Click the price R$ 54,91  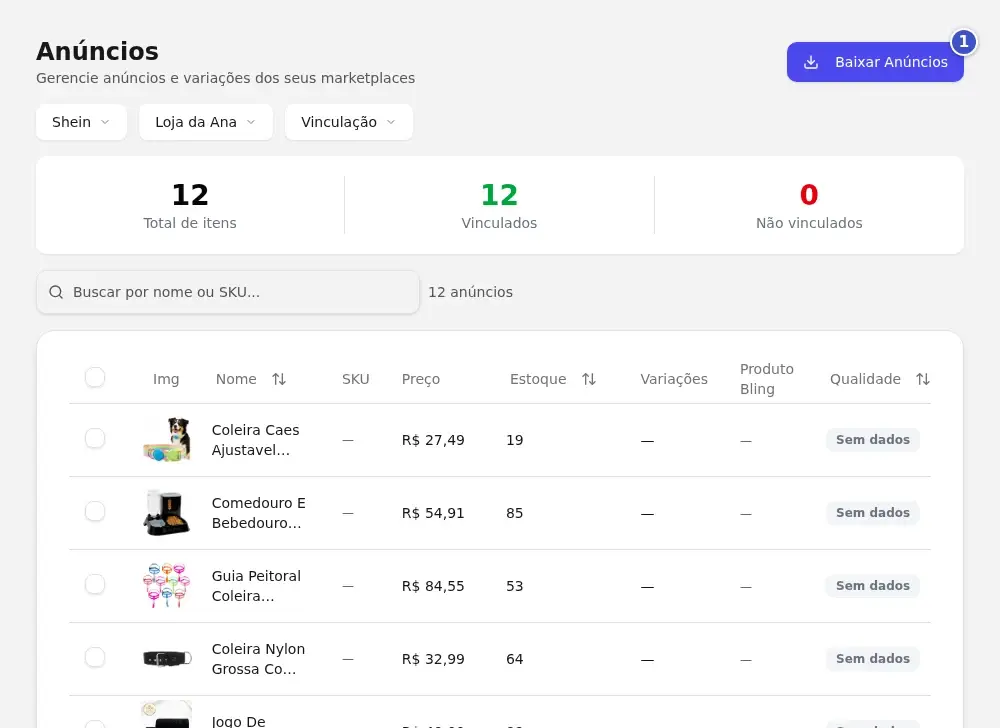433,513
